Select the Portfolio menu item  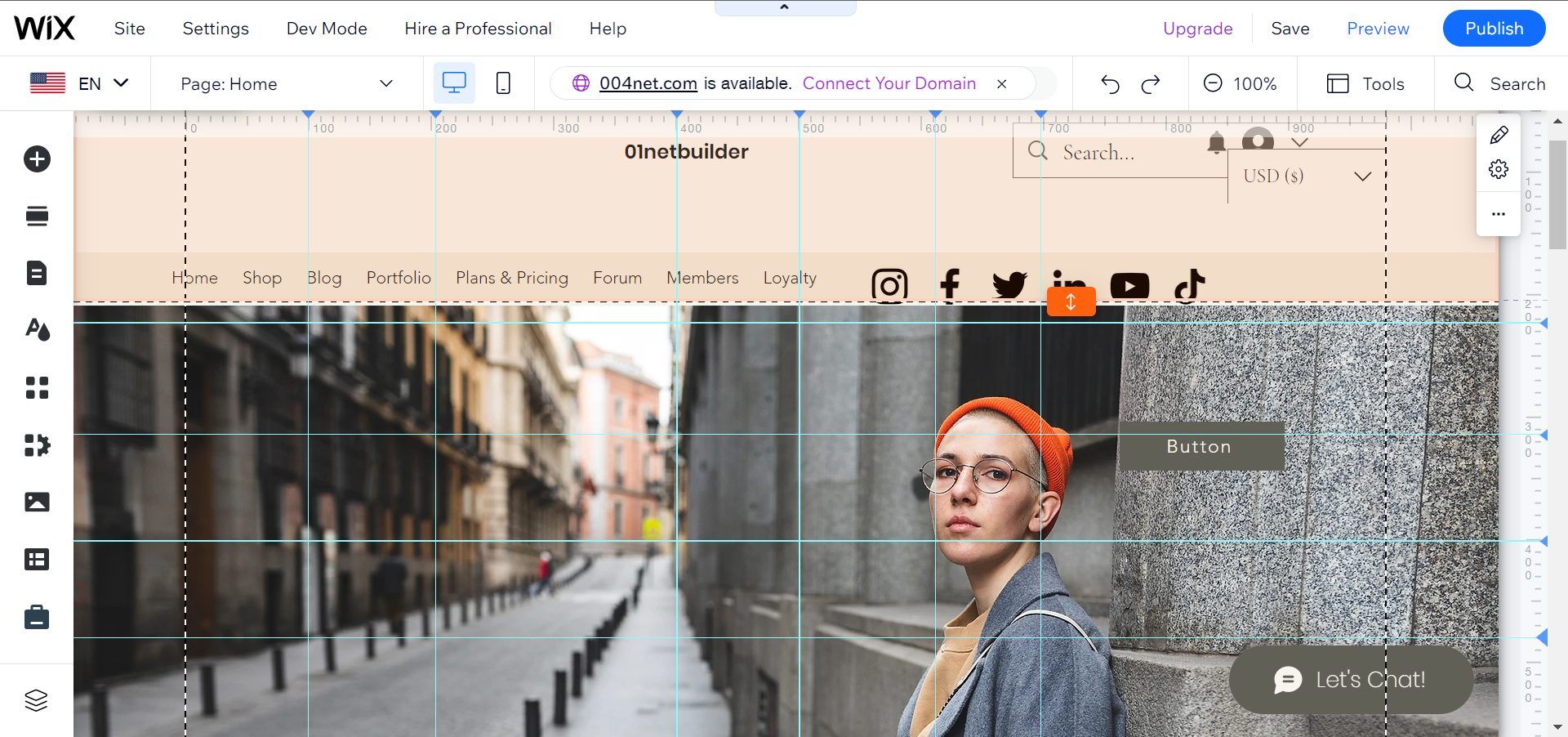coord(399,278)
